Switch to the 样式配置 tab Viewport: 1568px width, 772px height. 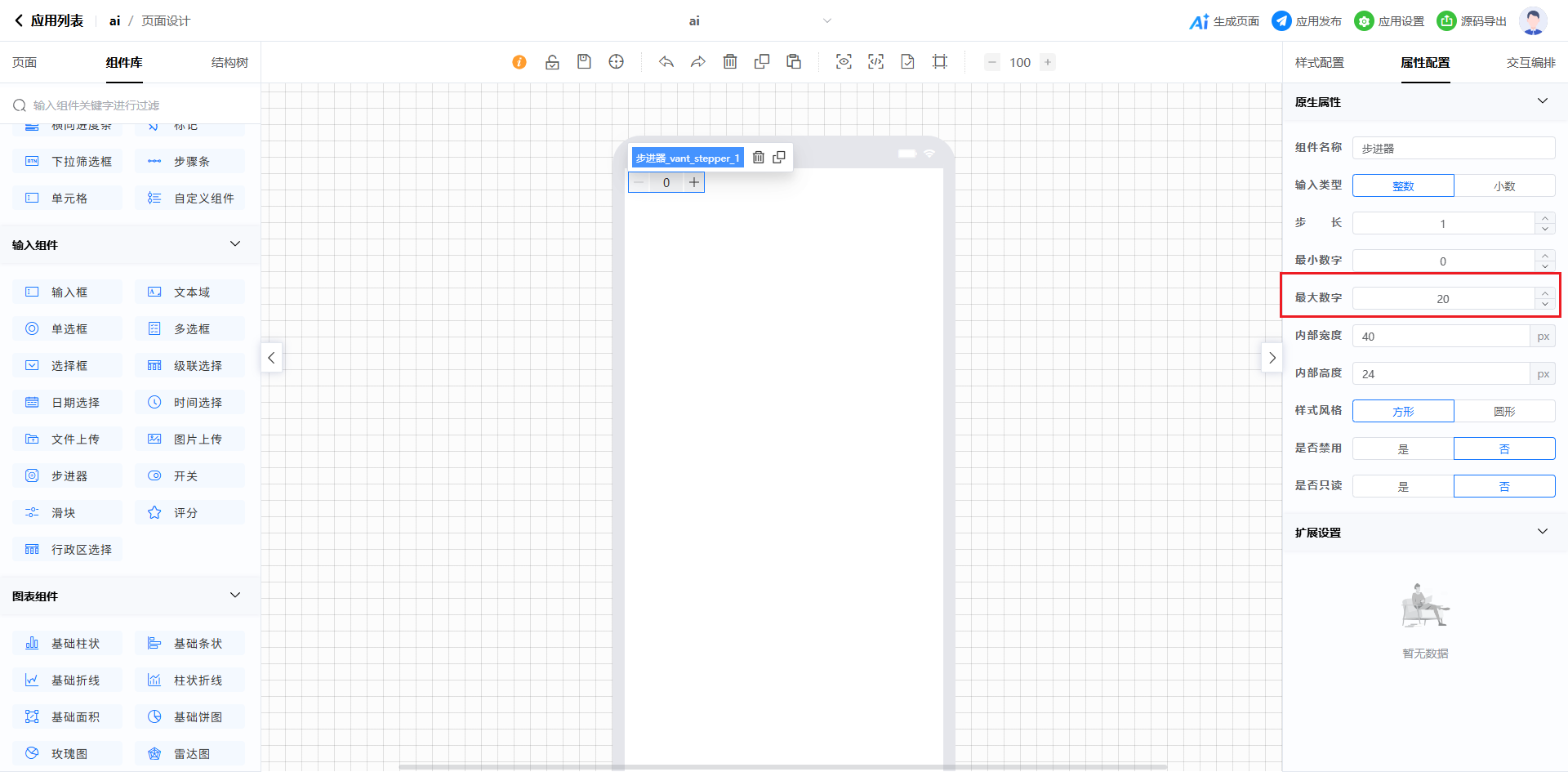click(1319, 63)
